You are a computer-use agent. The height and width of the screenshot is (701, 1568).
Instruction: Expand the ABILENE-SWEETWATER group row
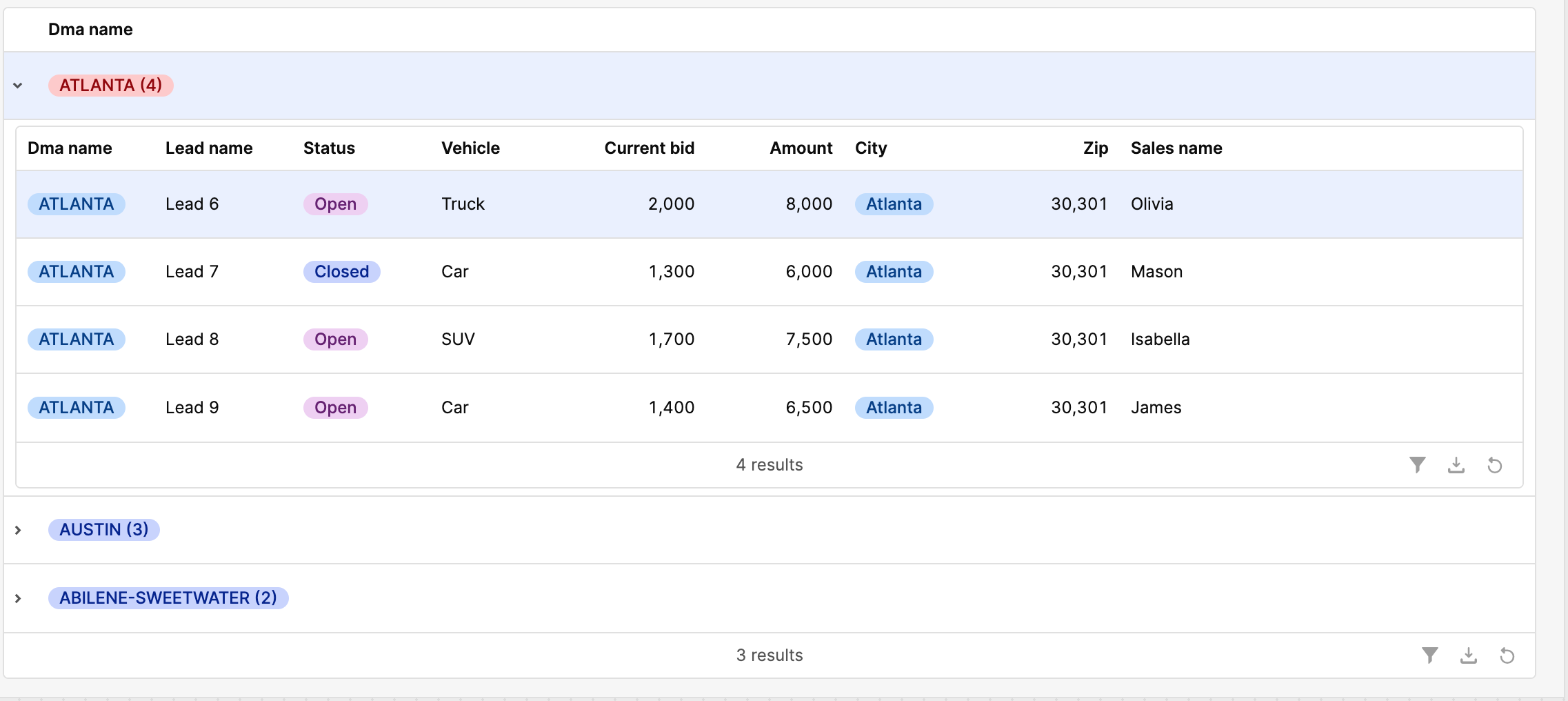click(x=18, y=598)
